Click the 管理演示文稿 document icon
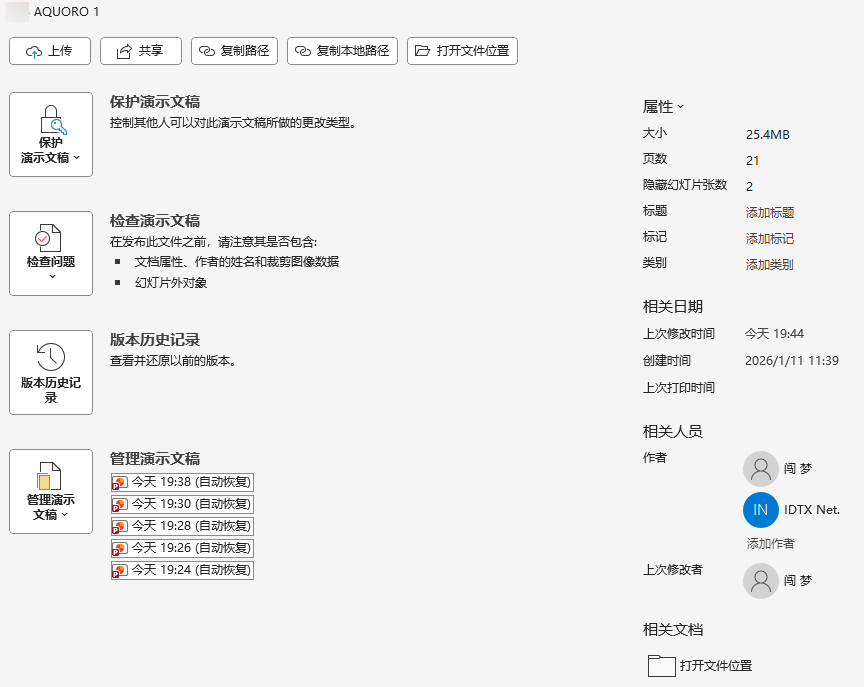Viewport: 864px width, 687px height. click(50, 475)
